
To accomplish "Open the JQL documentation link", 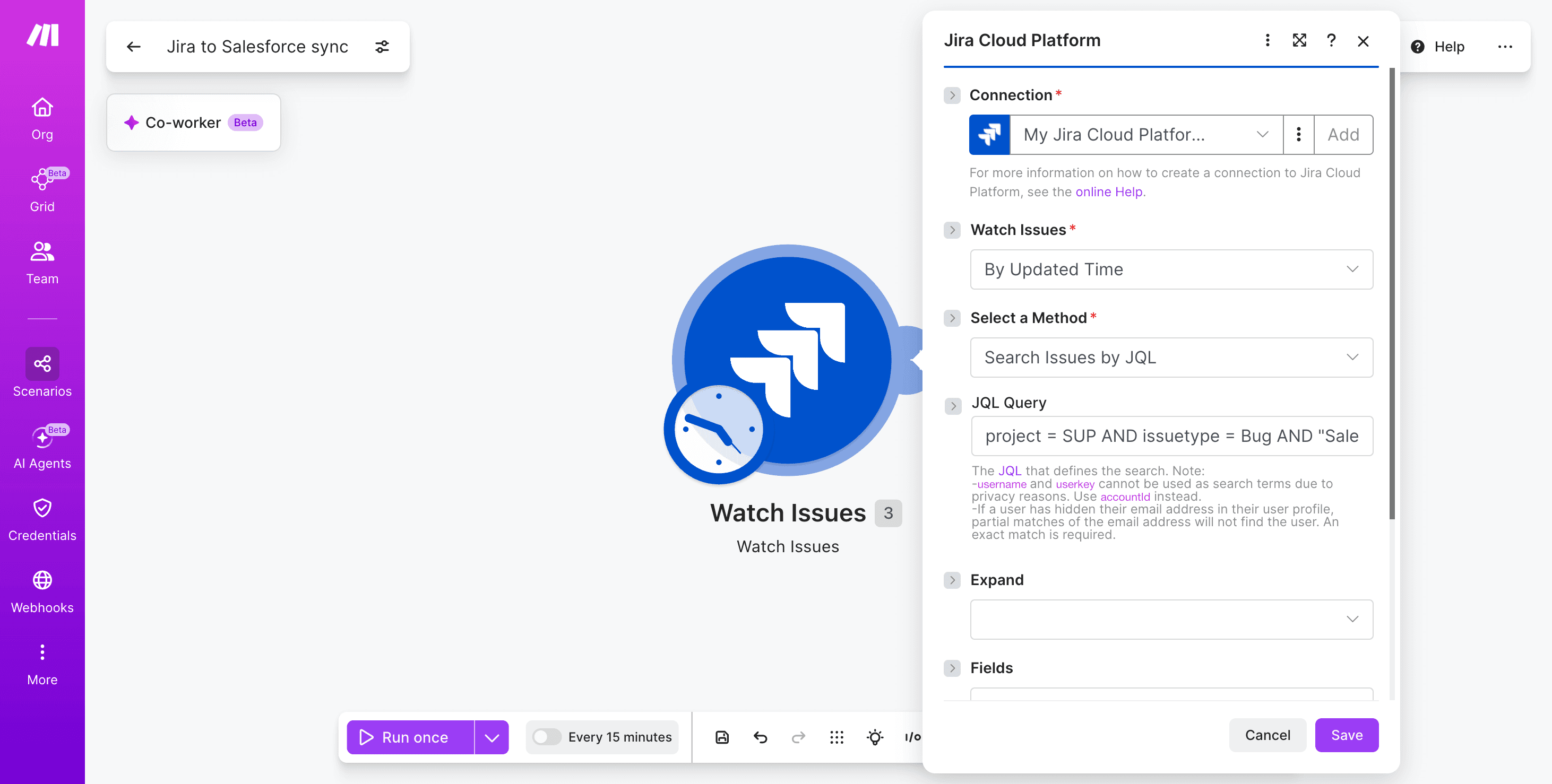I will pos(1009,471).
